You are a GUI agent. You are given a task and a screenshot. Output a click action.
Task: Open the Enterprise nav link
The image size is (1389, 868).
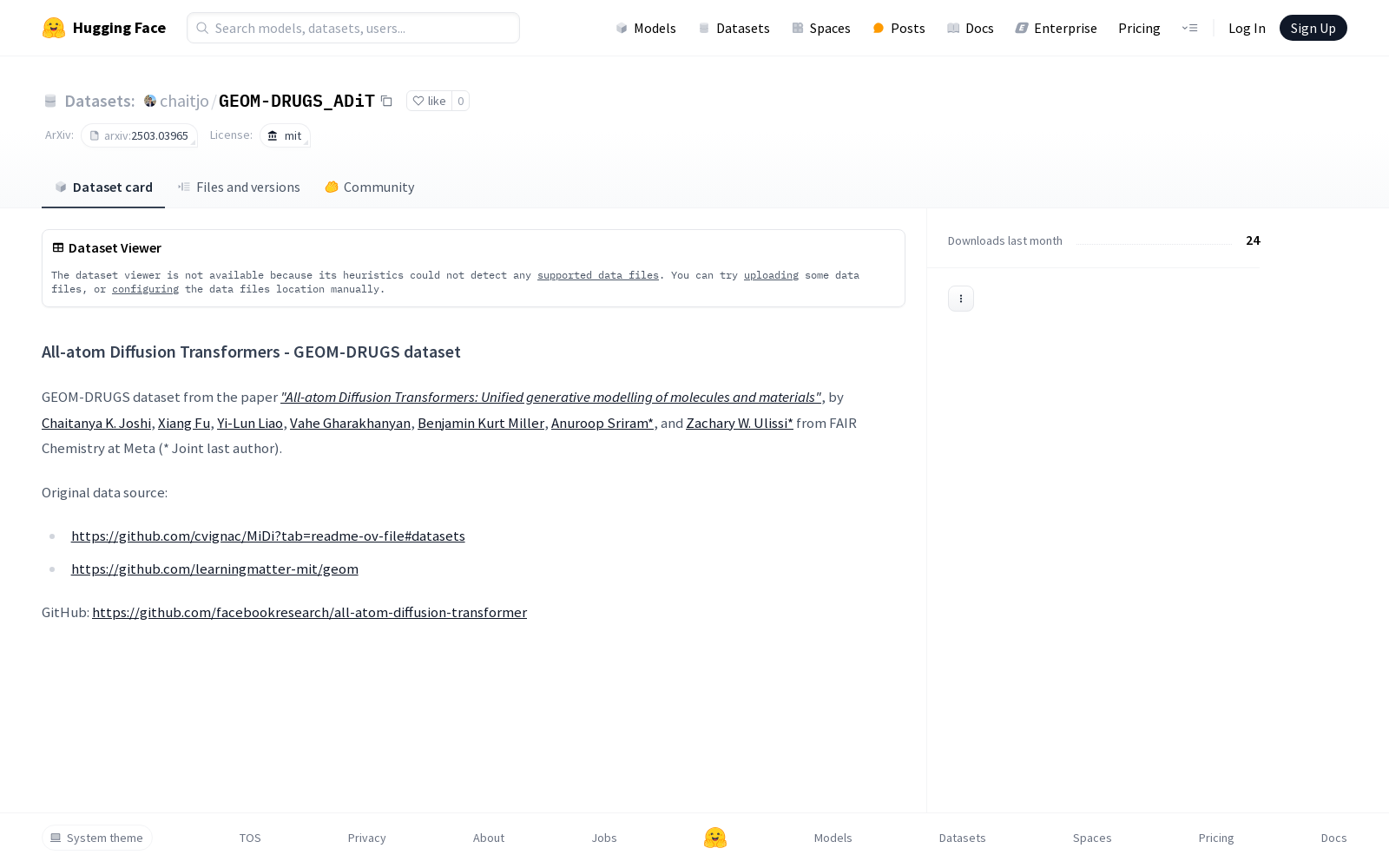(x=1057, y=28)
